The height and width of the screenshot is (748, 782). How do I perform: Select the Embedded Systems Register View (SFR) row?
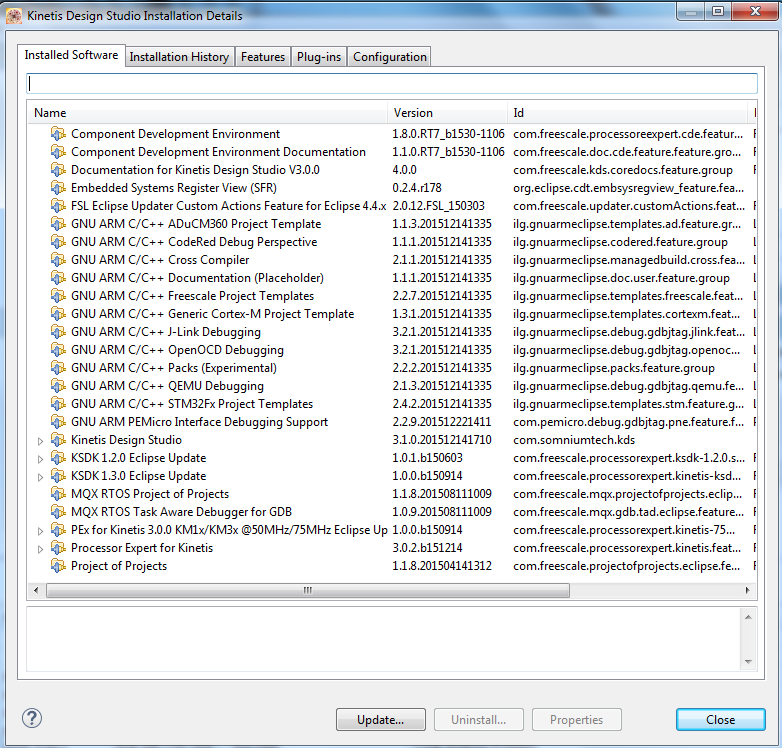[x=392, y=187]
